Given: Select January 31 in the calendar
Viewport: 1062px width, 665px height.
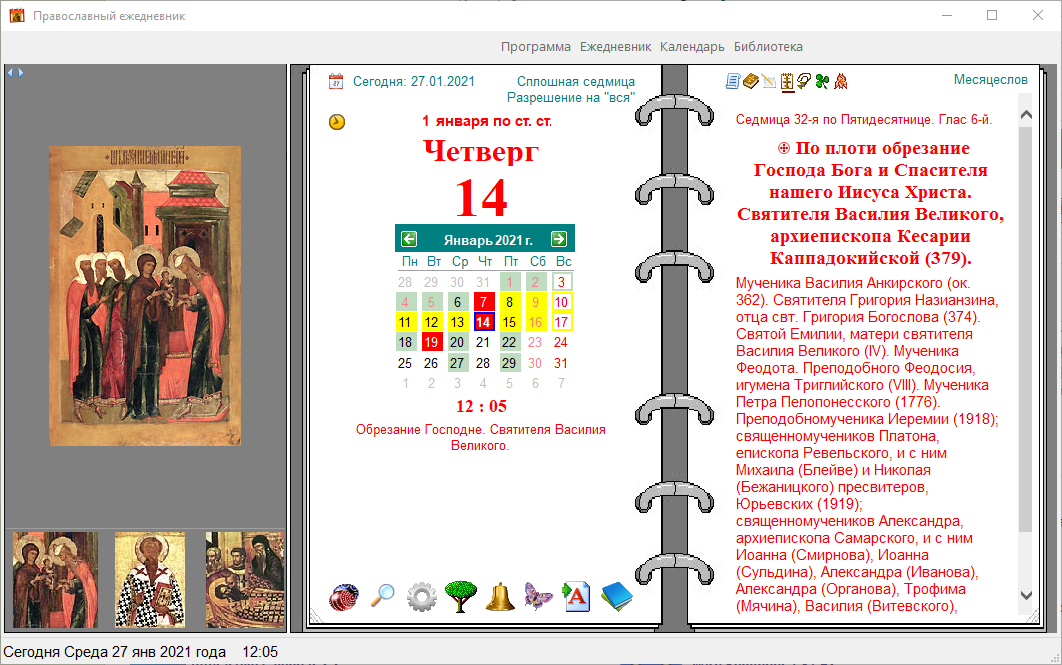Looking at the screenshot, I should [x=561, y=363].
